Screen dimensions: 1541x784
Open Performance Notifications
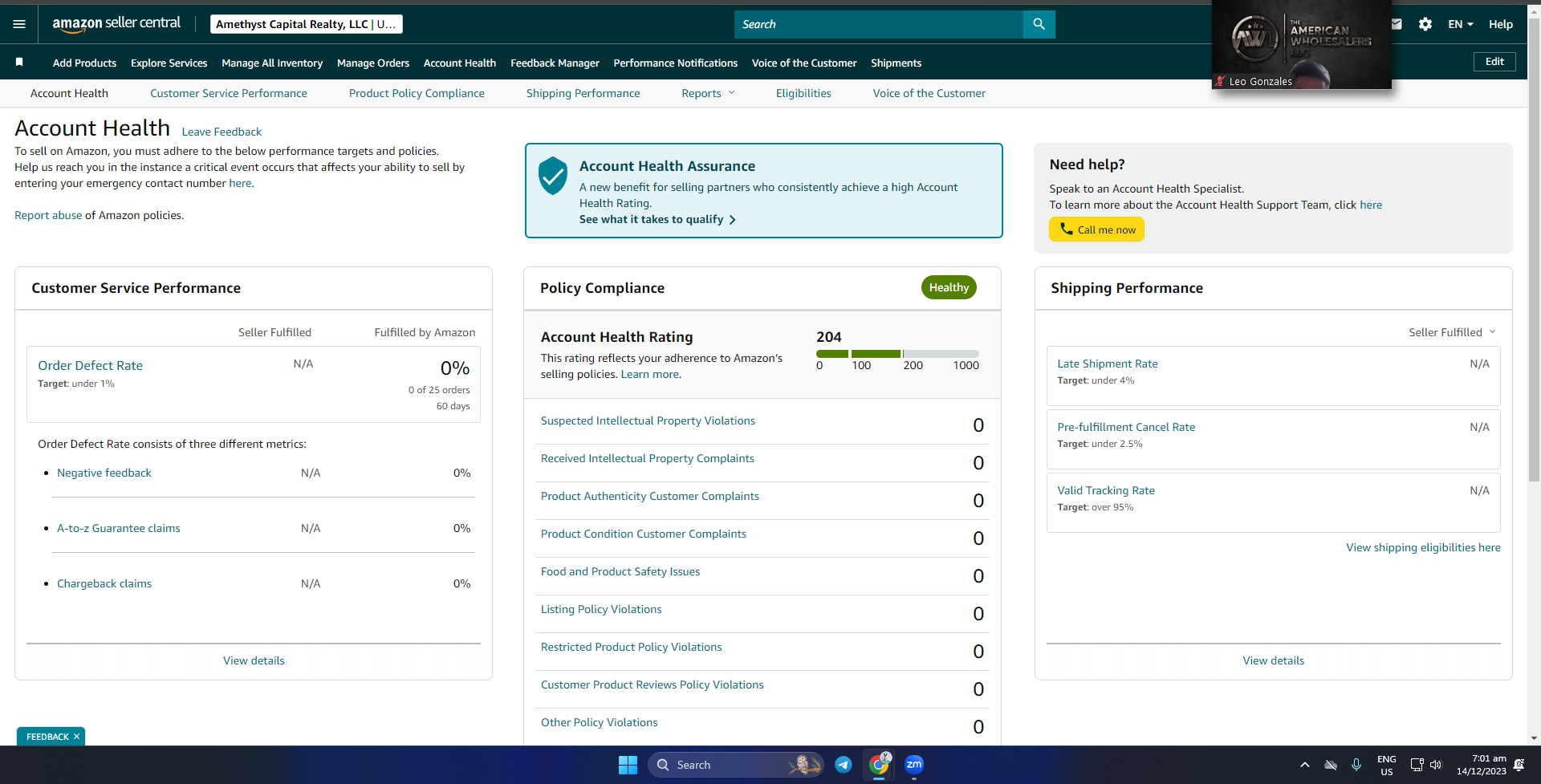pos(676,63)
